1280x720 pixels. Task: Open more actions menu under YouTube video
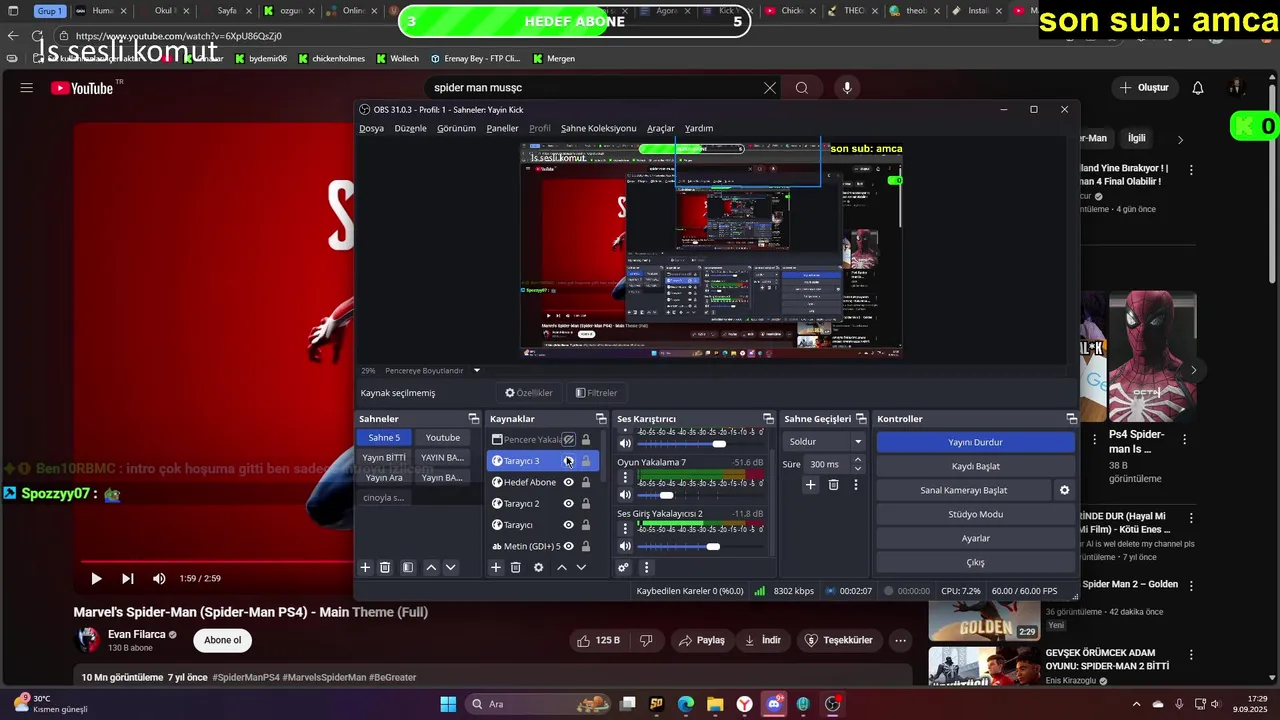click(901, 640)
